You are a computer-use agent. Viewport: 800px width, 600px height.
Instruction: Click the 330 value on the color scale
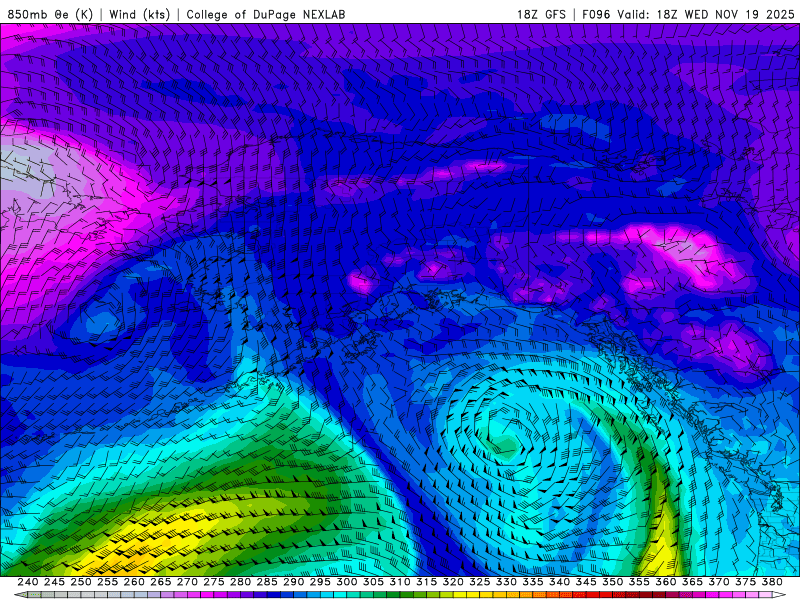[506, 582]
